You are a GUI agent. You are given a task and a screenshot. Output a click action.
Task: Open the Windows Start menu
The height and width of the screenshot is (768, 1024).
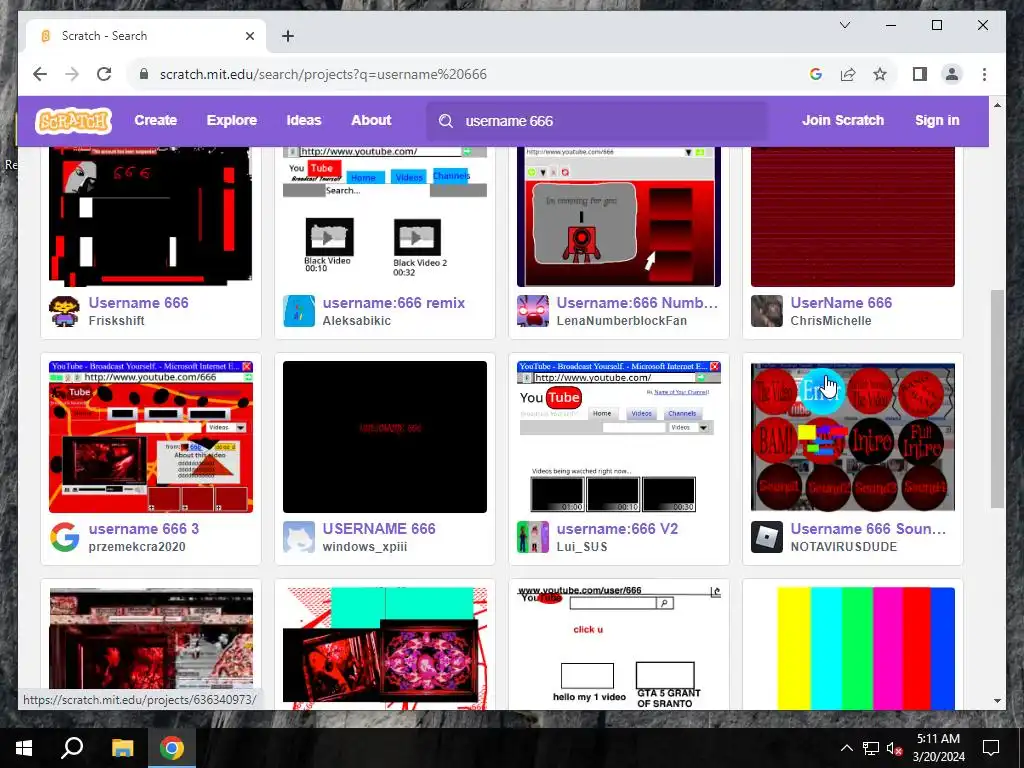24,748
